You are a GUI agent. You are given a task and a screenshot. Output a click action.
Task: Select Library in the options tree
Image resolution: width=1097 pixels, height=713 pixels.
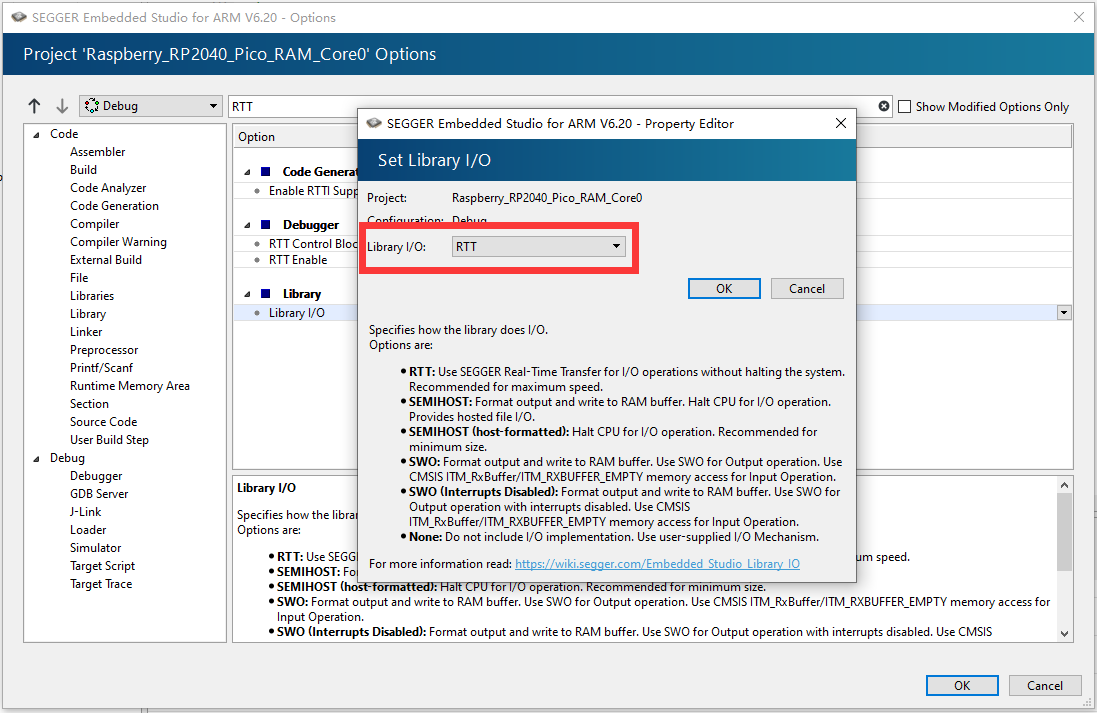click(x=88, y=314)
